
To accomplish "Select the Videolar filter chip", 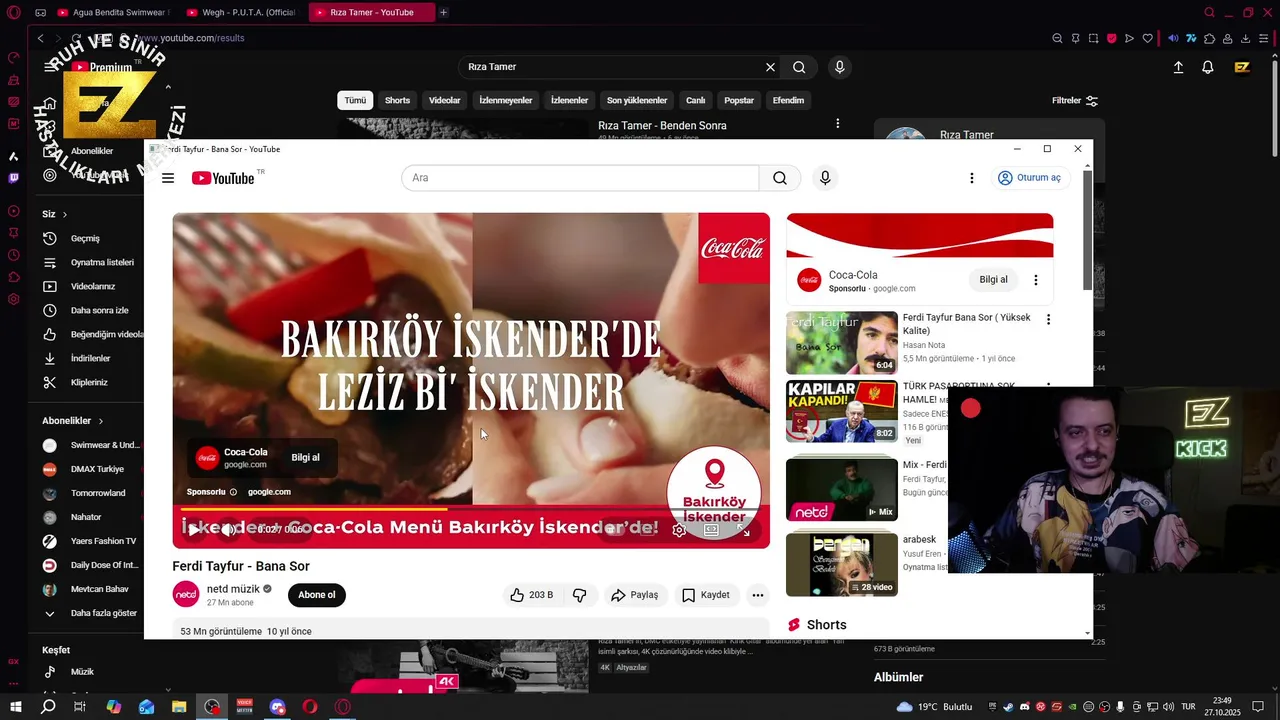I will (445, 100).
